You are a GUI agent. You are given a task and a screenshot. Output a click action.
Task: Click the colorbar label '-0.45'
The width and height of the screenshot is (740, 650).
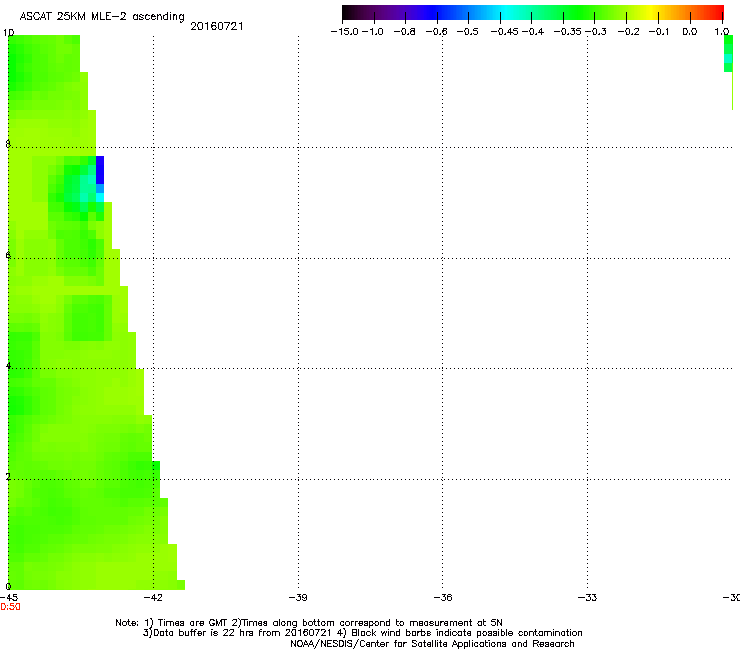pyautogui.click(x=505, y=32)
